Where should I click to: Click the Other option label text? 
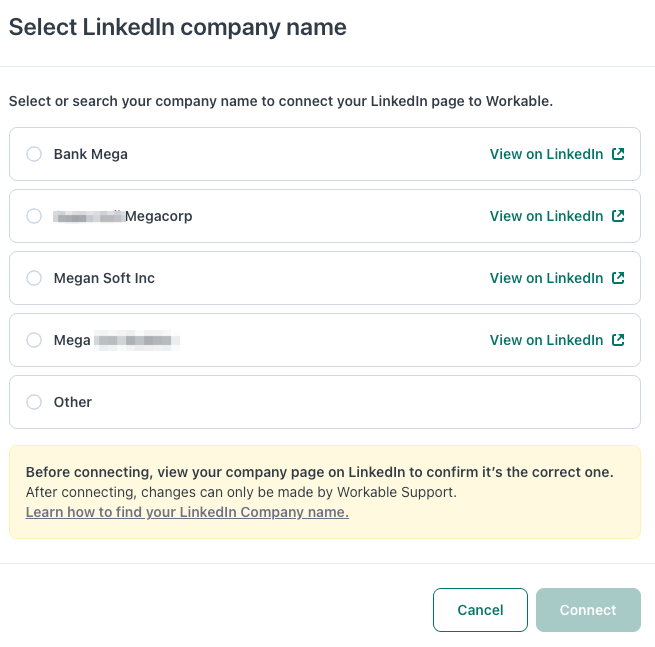pyautogui.click(x=73, y=402)
